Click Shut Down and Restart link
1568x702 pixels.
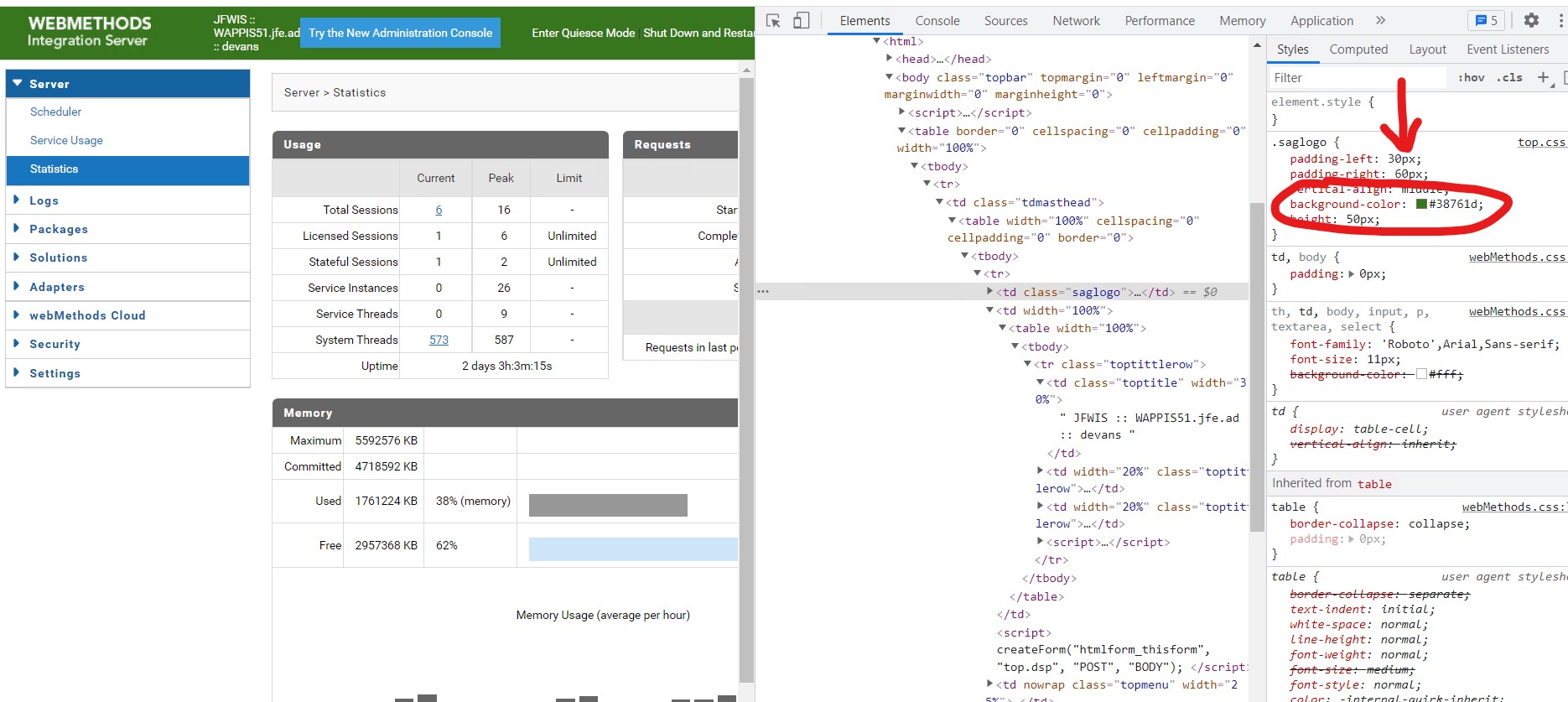click(x=698, y=33)
